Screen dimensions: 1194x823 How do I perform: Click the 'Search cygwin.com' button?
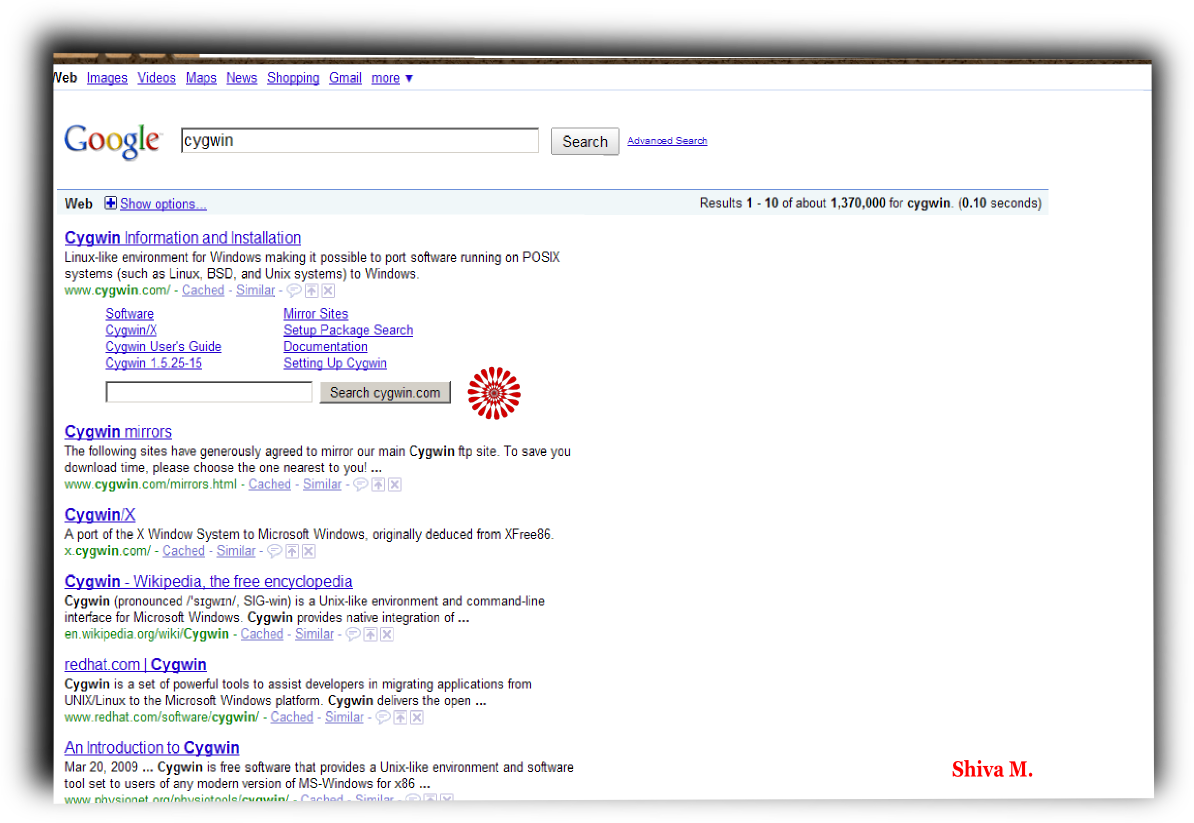[385, 393]
